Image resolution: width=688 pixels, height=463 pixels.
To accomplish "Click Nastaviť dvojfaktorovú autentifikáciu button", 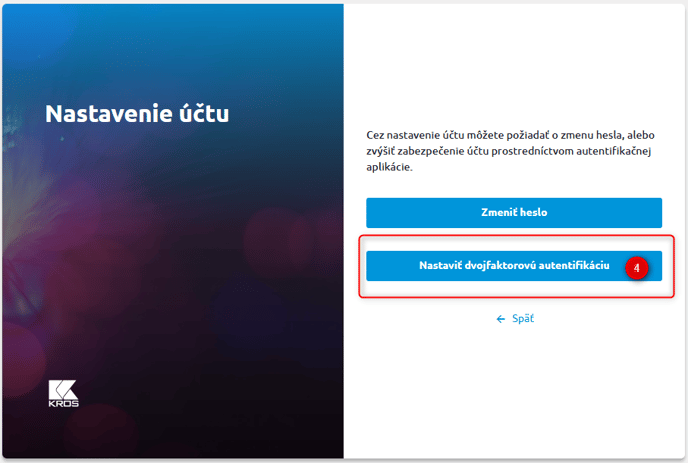I will coord(514,266).
